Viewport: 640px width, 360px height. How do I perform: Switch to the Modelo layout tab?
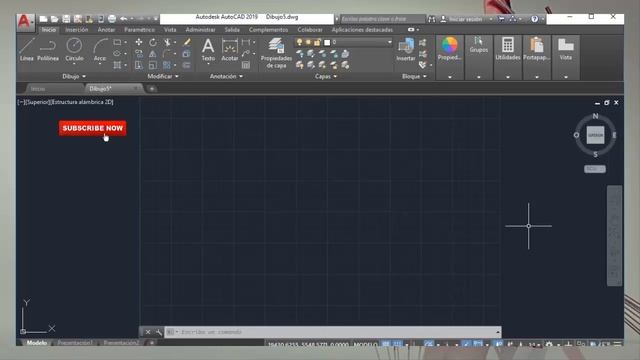point(36,343)
